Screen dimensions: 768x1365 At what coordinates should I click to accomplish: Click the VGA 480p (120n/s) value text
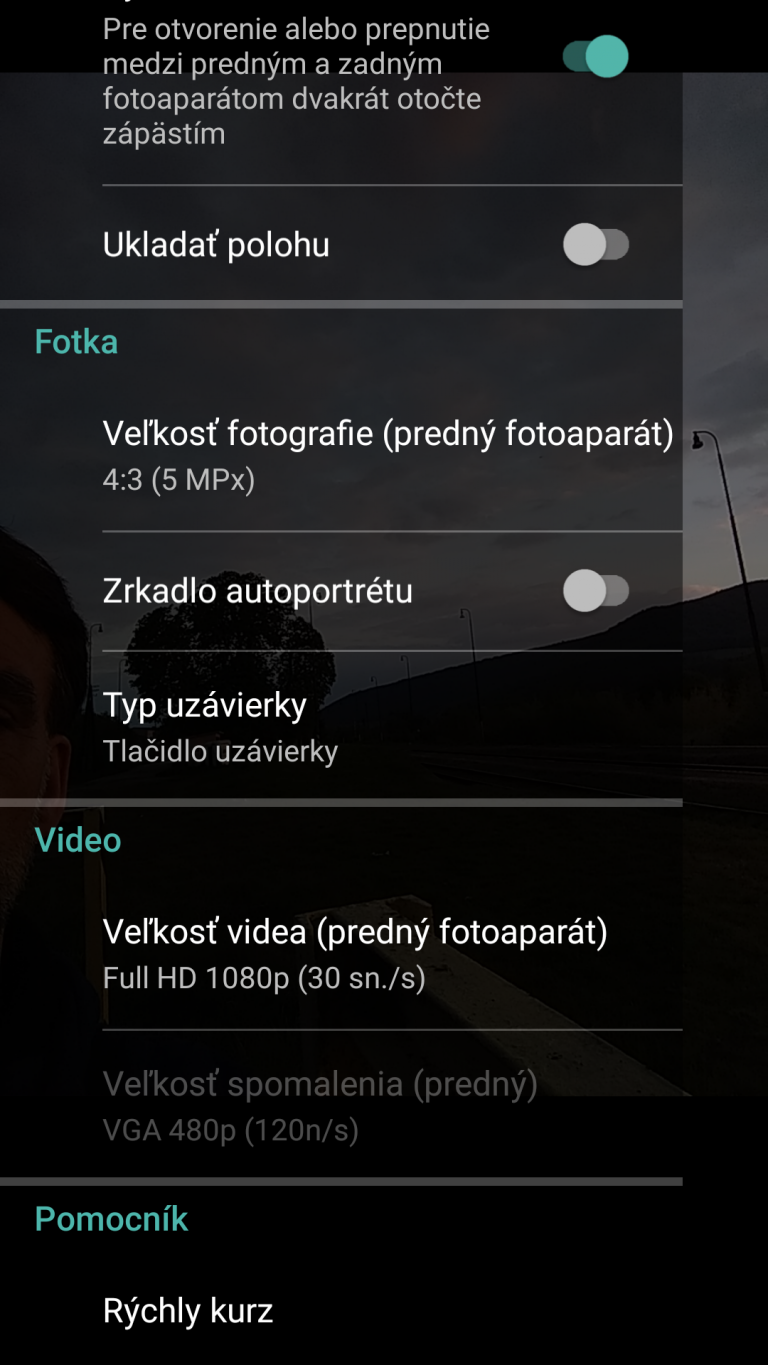pyautogui.click(x=231, y=1130)
